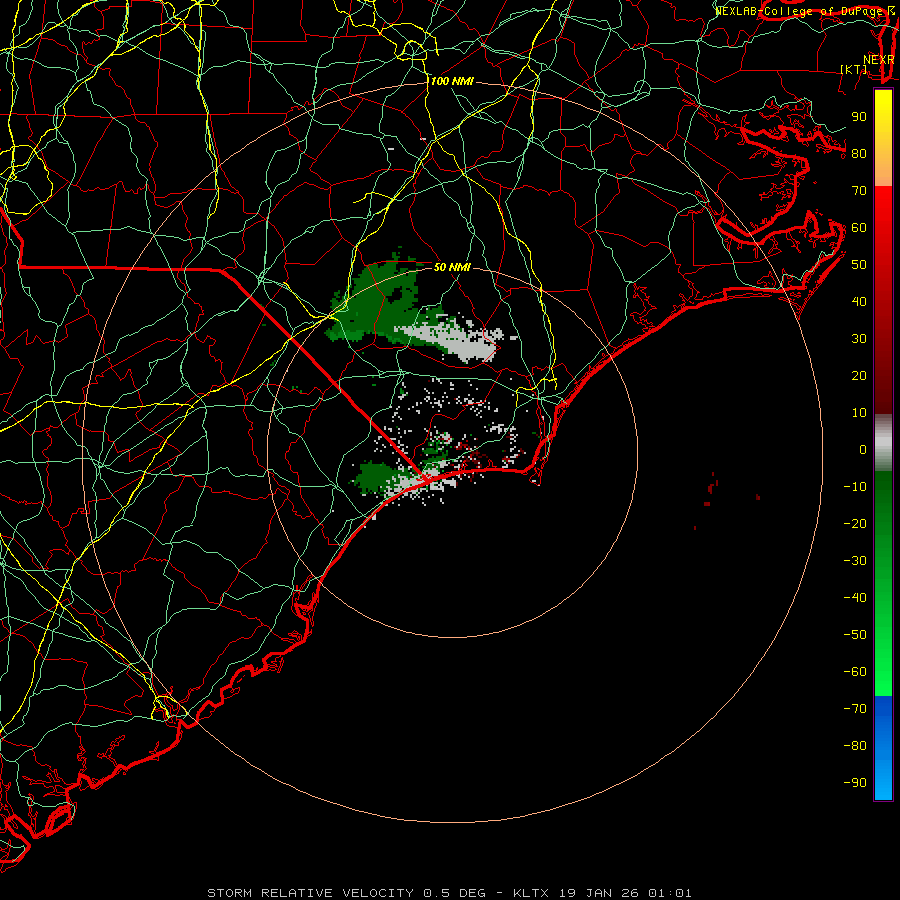
Task: Select the -70 knot legend value
Action: [x=855, y=709]
